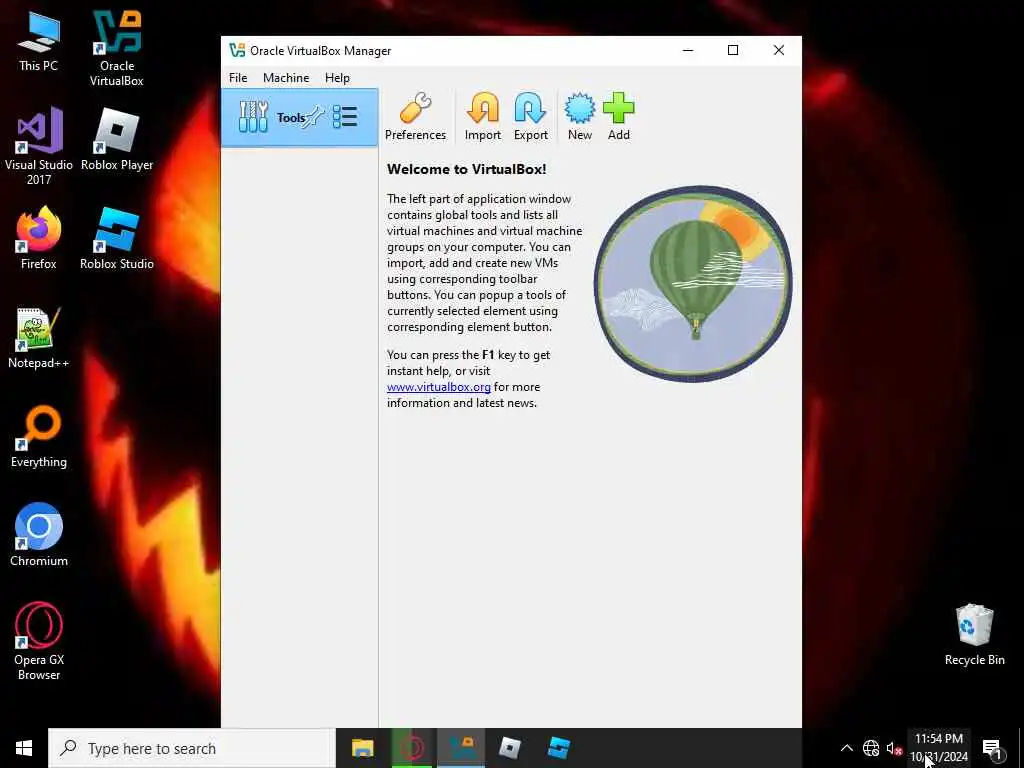Follow the www.virtualbox.org link
The height and width of the screenshot is (768, 1024).
(439, 387)
